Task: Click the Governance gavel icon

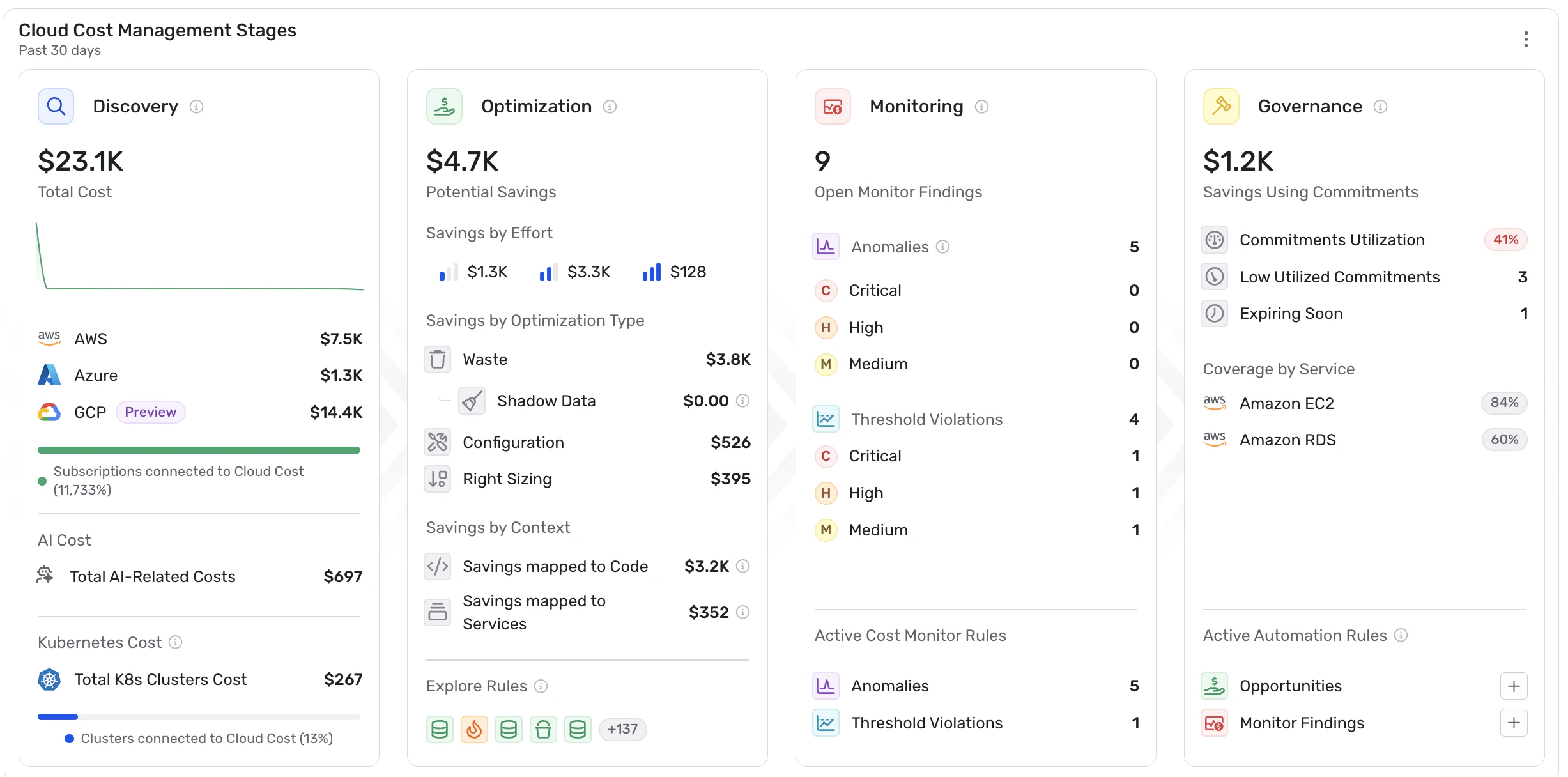Action: [x=1221, y=106]
